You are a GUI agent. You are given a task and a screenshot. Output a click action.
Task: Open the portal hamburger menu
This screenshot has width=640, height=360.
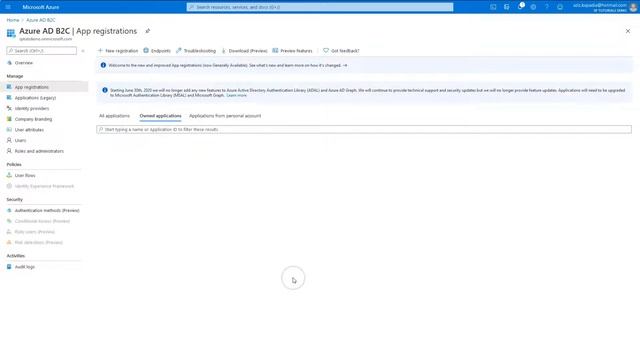click(8, 7)
